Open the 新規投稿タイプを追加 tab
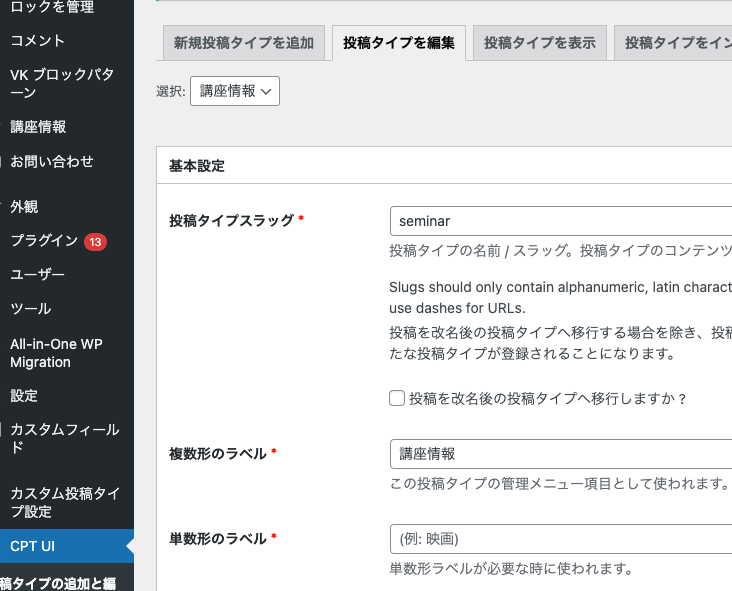732x591 pixels. click(244, 43)
